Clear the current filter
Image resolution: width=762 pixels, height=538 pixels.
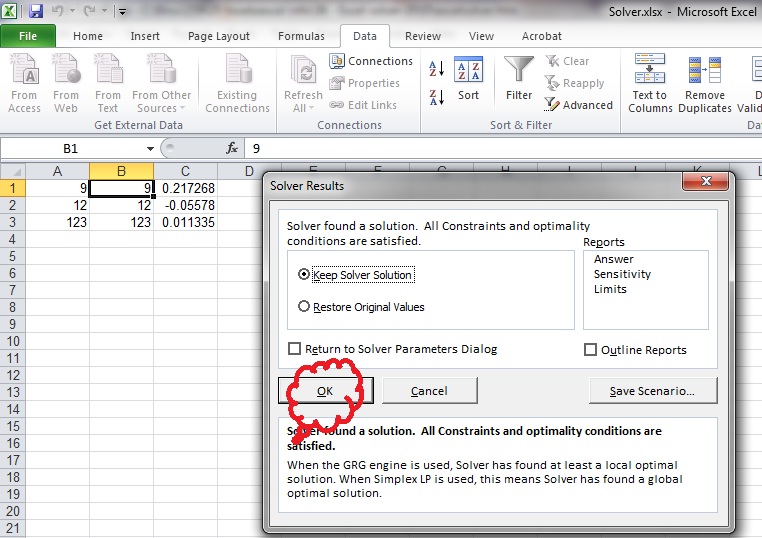pos(567,61)
